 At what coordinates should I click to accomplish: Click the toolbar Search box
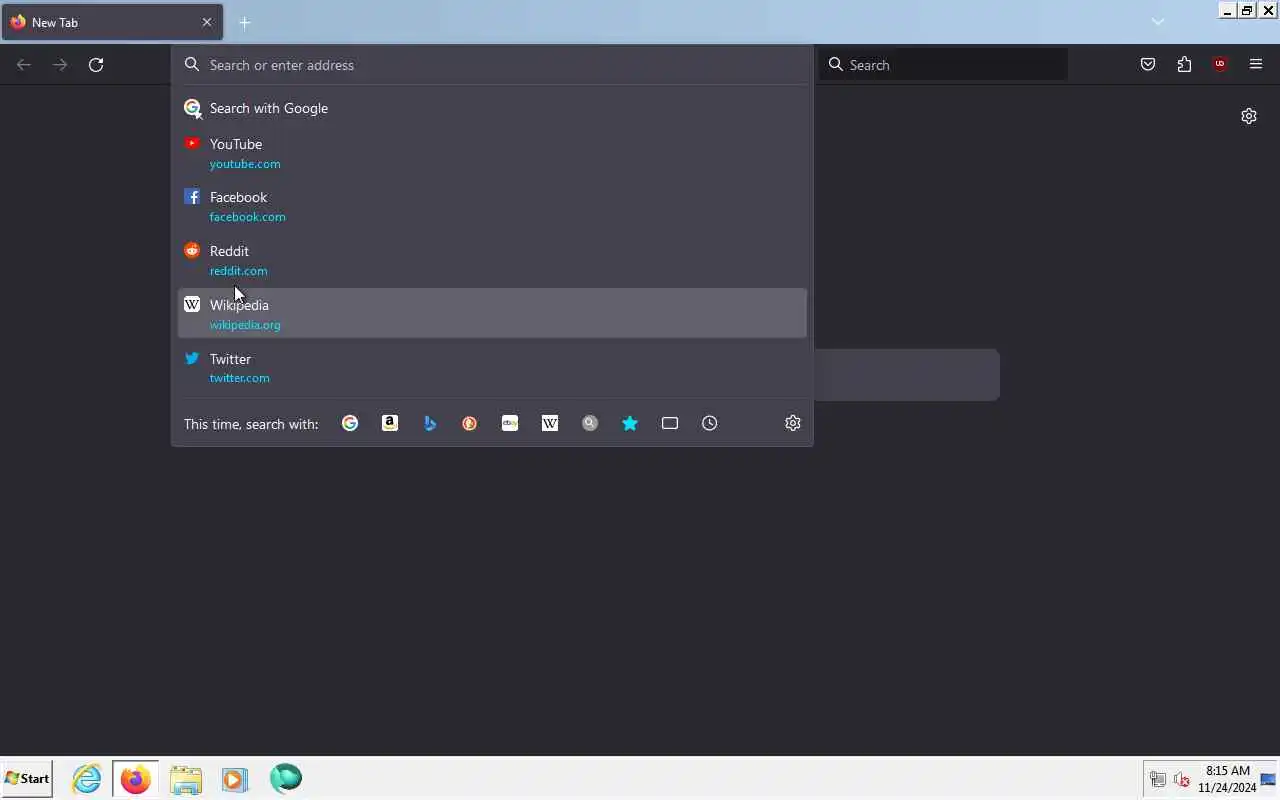point(943,65)
